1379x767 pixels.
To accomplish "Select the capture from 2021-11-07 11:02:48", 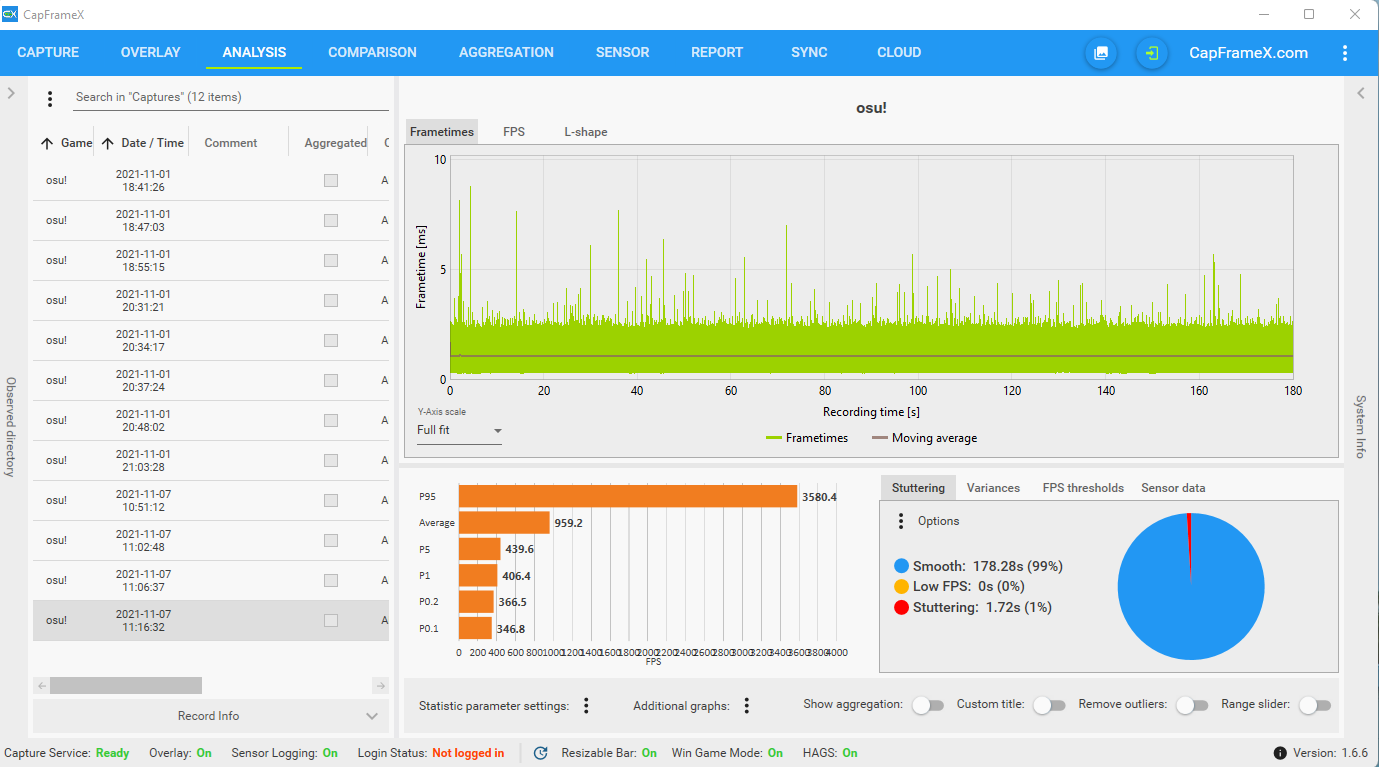I will pos(211,541).
